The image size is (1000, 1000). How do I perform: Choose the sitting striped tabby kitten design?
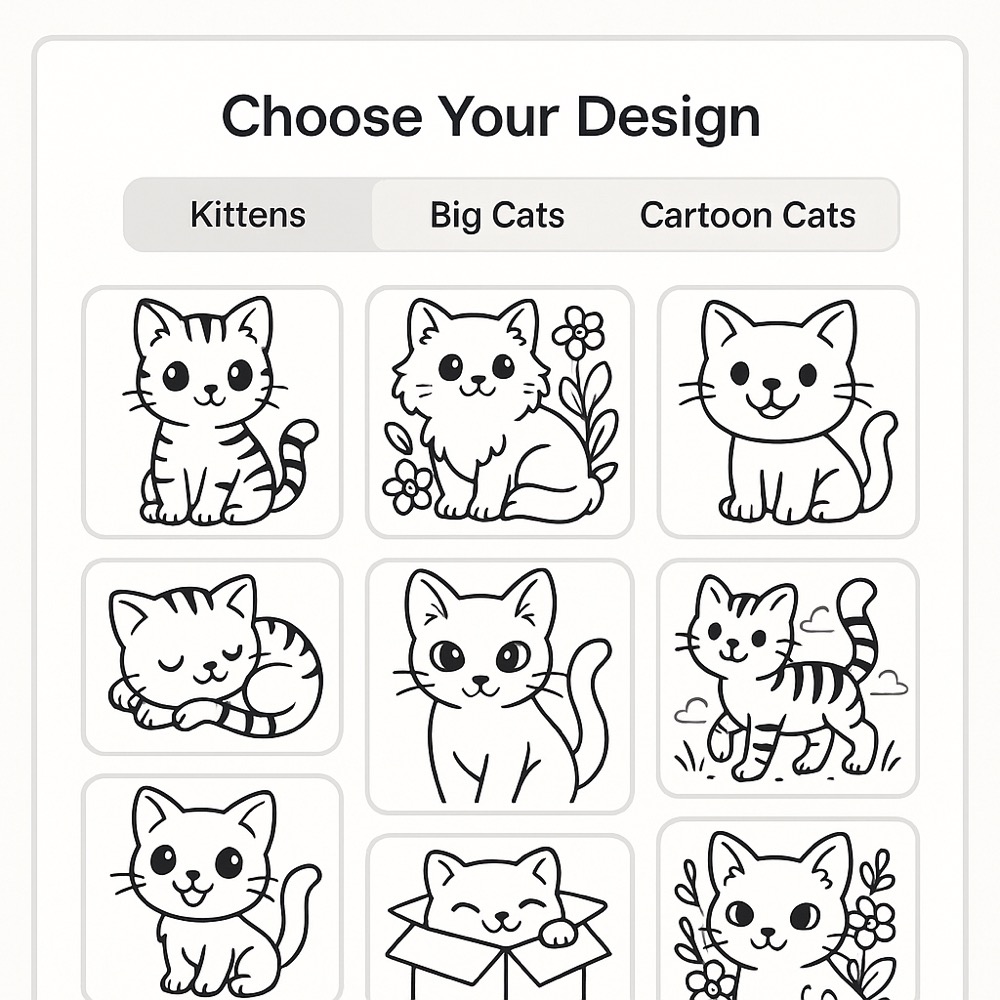pos(212,411)
